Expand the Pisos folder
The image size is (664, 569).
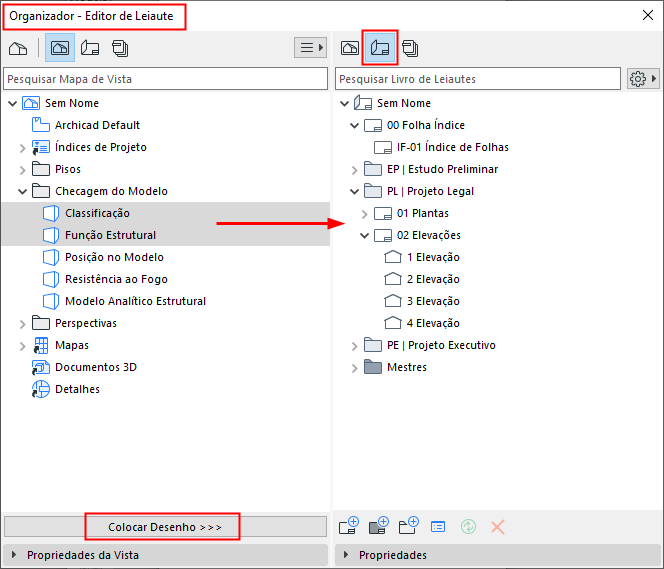(22, 170)
